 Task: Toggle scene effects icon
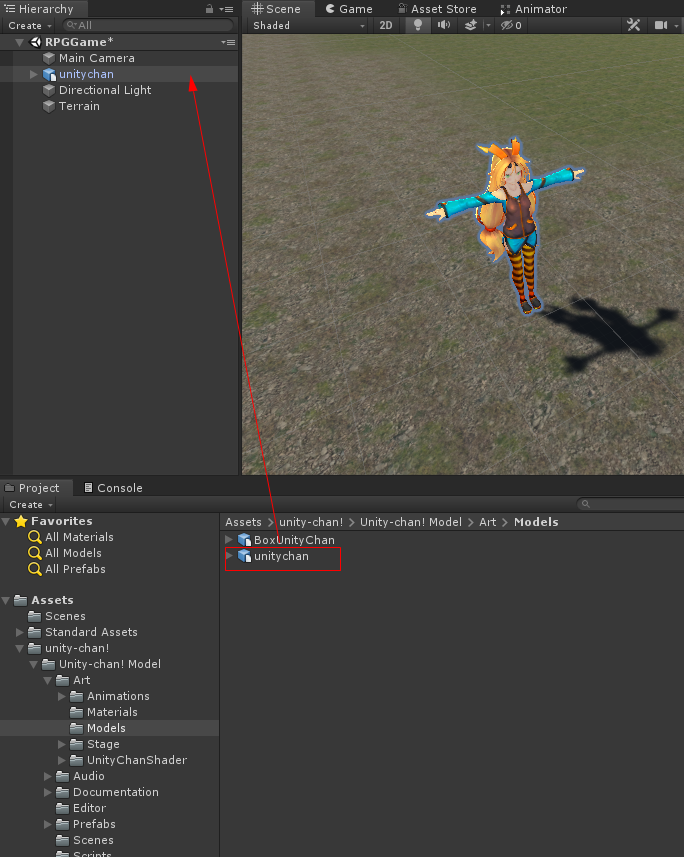coord(470,26)
